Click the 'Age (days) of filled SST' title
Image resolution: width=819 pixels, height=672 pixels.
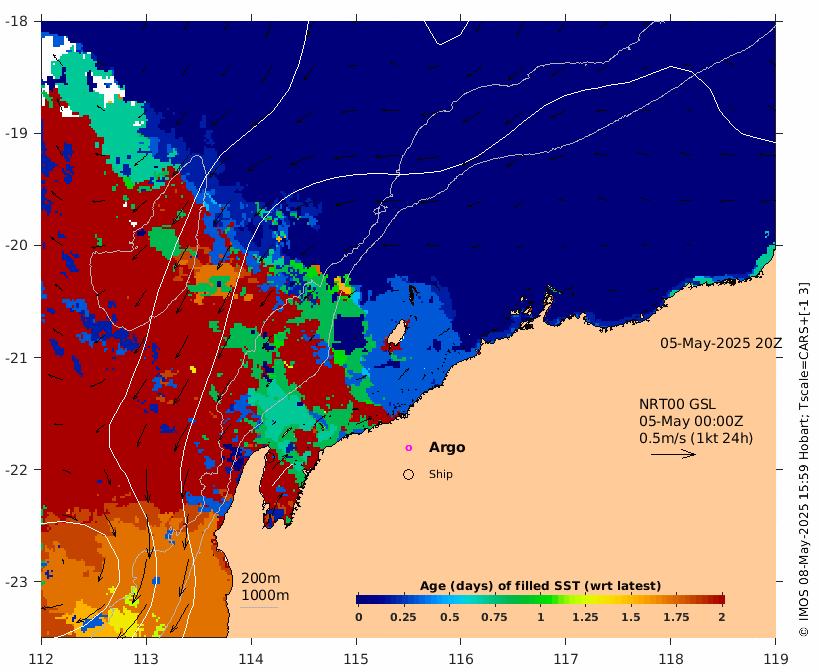[x=540, y=586]
